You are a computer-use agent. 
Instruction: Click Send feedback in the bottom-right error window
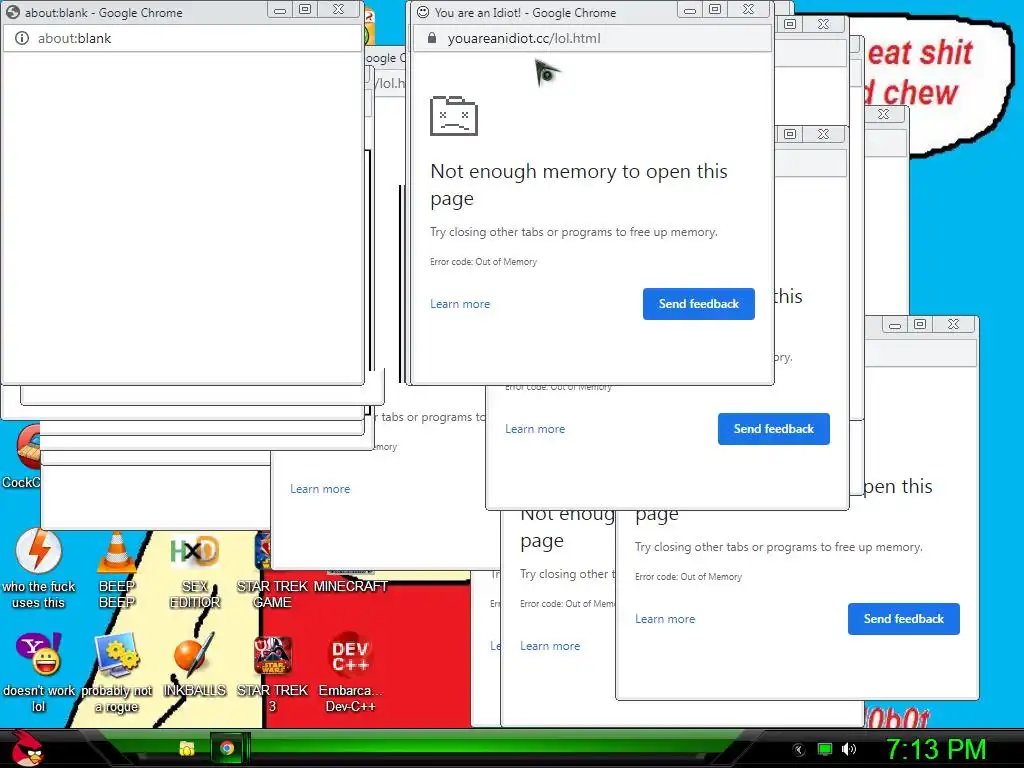904,619
